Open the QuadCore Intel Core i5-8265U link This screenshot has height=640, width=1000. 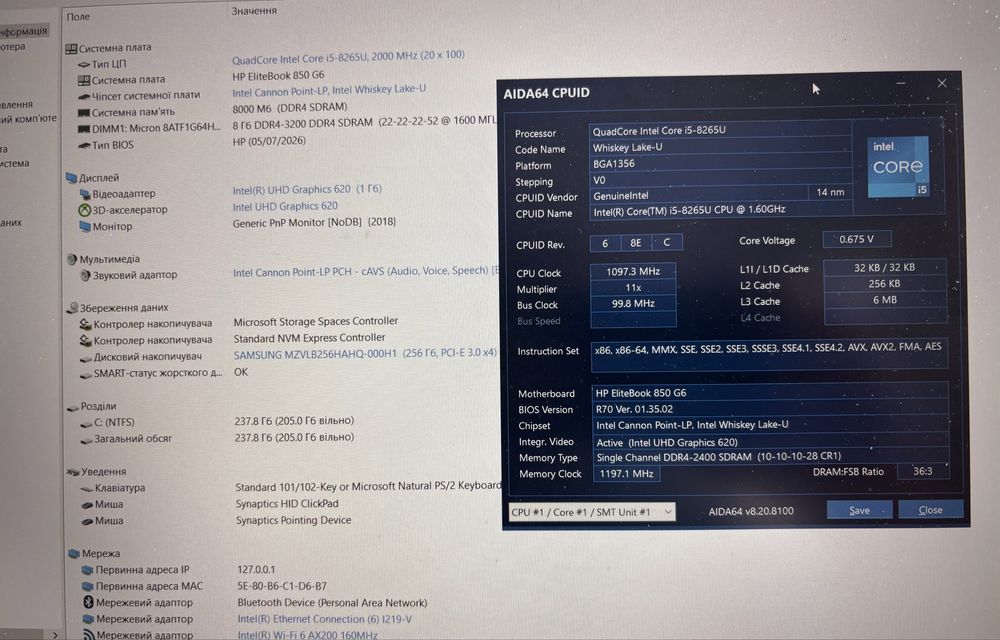tap(348, 57)
